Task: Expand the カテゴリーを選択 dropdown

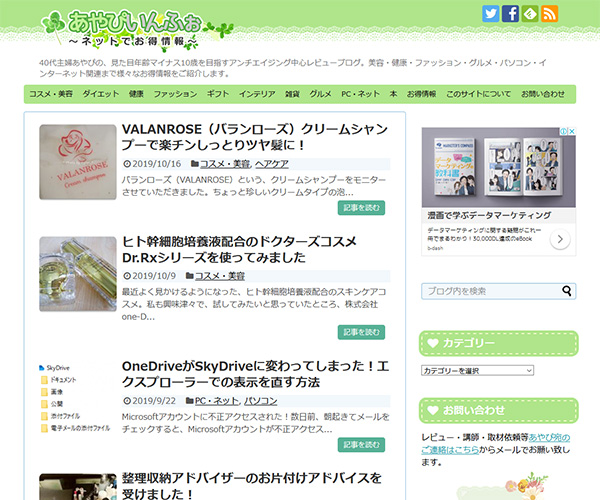Action: pyautogui.click(x=478, y=370)
